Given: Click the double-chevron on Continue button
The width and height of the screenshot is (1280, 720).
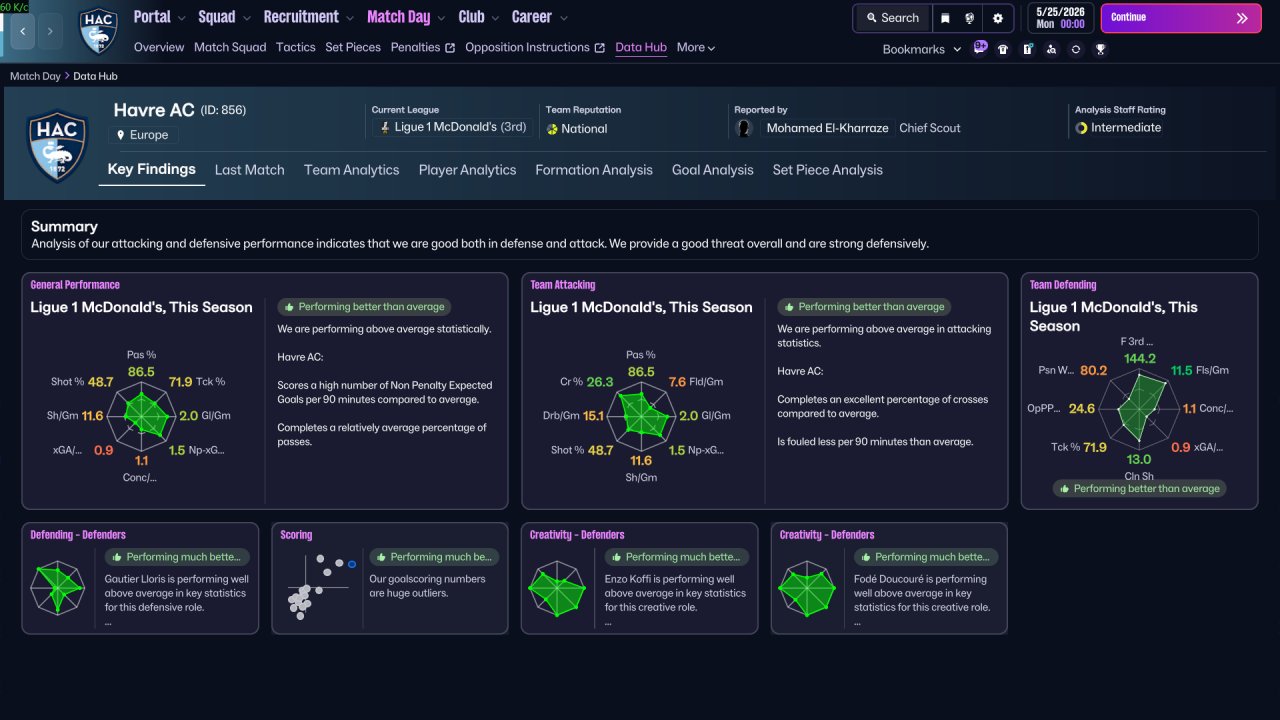Looking at the screenshot, I should [1242, 18].
